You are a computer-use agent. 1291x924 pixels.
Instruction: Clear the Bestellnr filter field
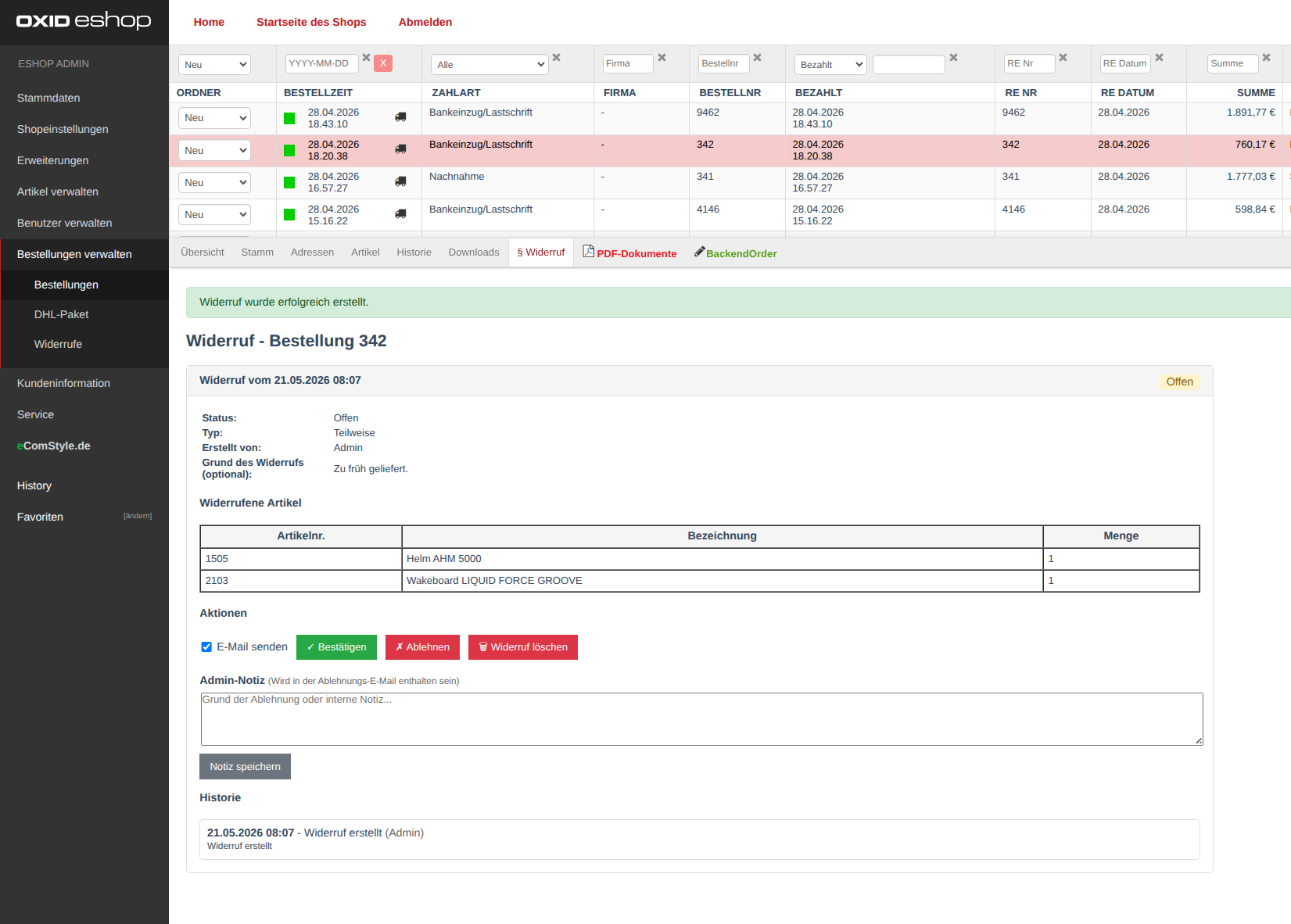(x=757, y=58)
